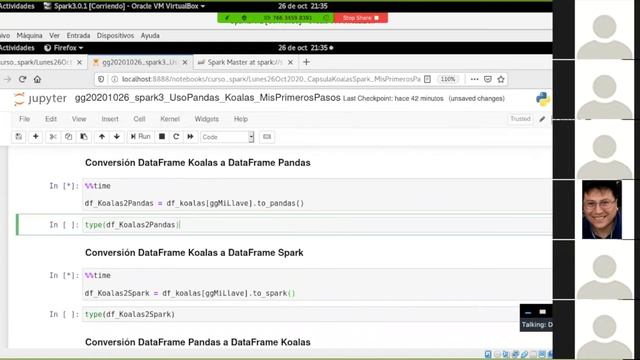Select heading Conversión DataFrame Koalas a DataFrame Spark
Image resolution: width=640 pixels, height=360 pixels.
(194, 253)
